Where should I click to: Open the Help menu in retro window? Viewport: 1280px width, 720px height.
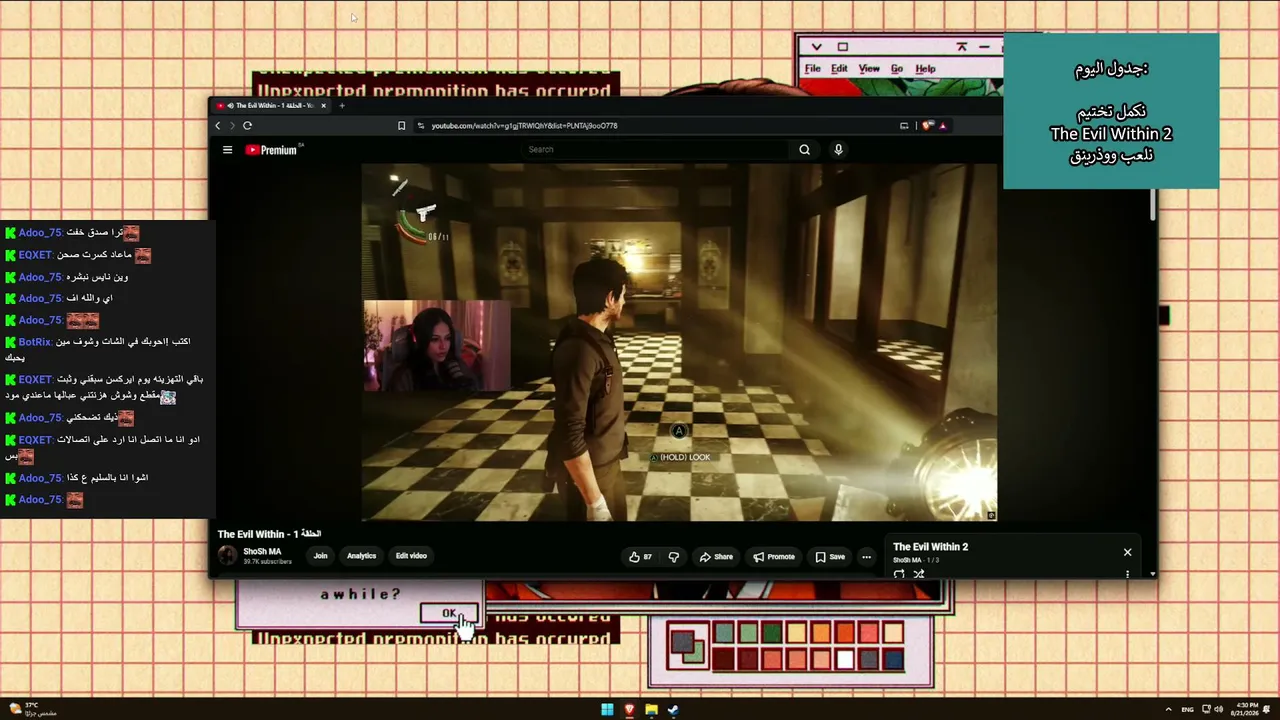coord(925,69)
